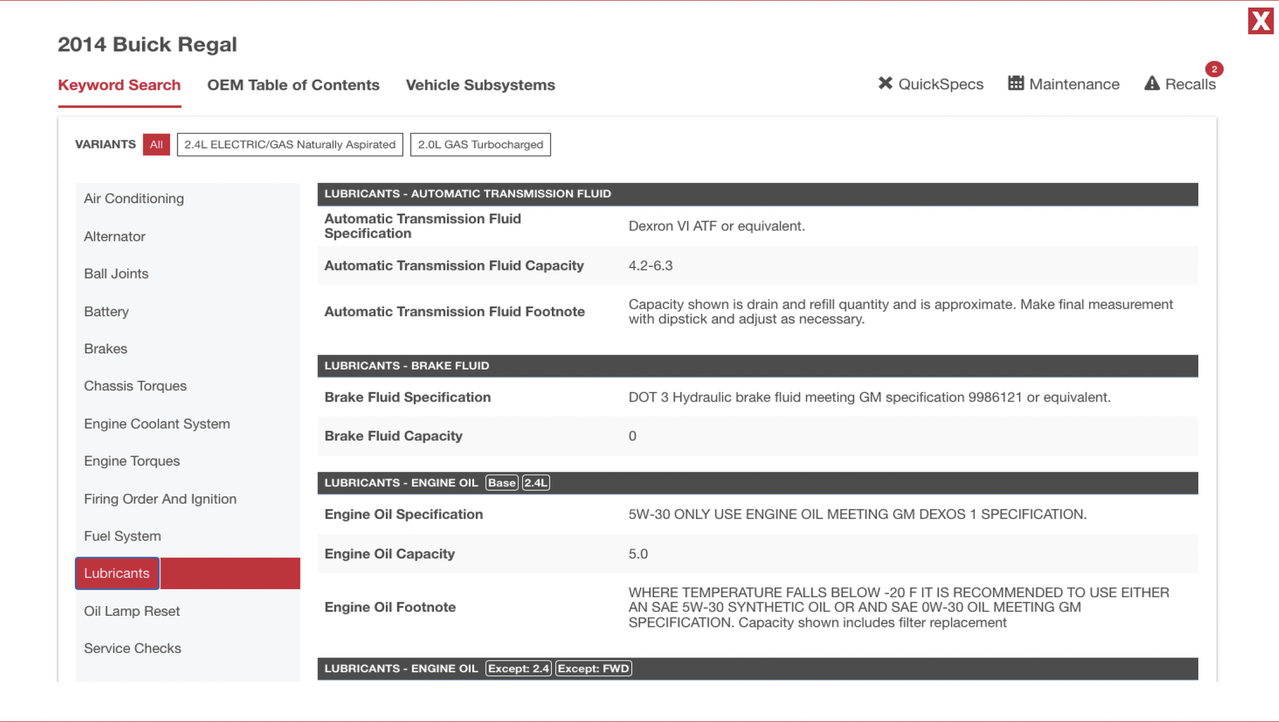1279x722 pixels.
Task: Switch to the OEM Table of Contents tab
Action: coord(293,85)
